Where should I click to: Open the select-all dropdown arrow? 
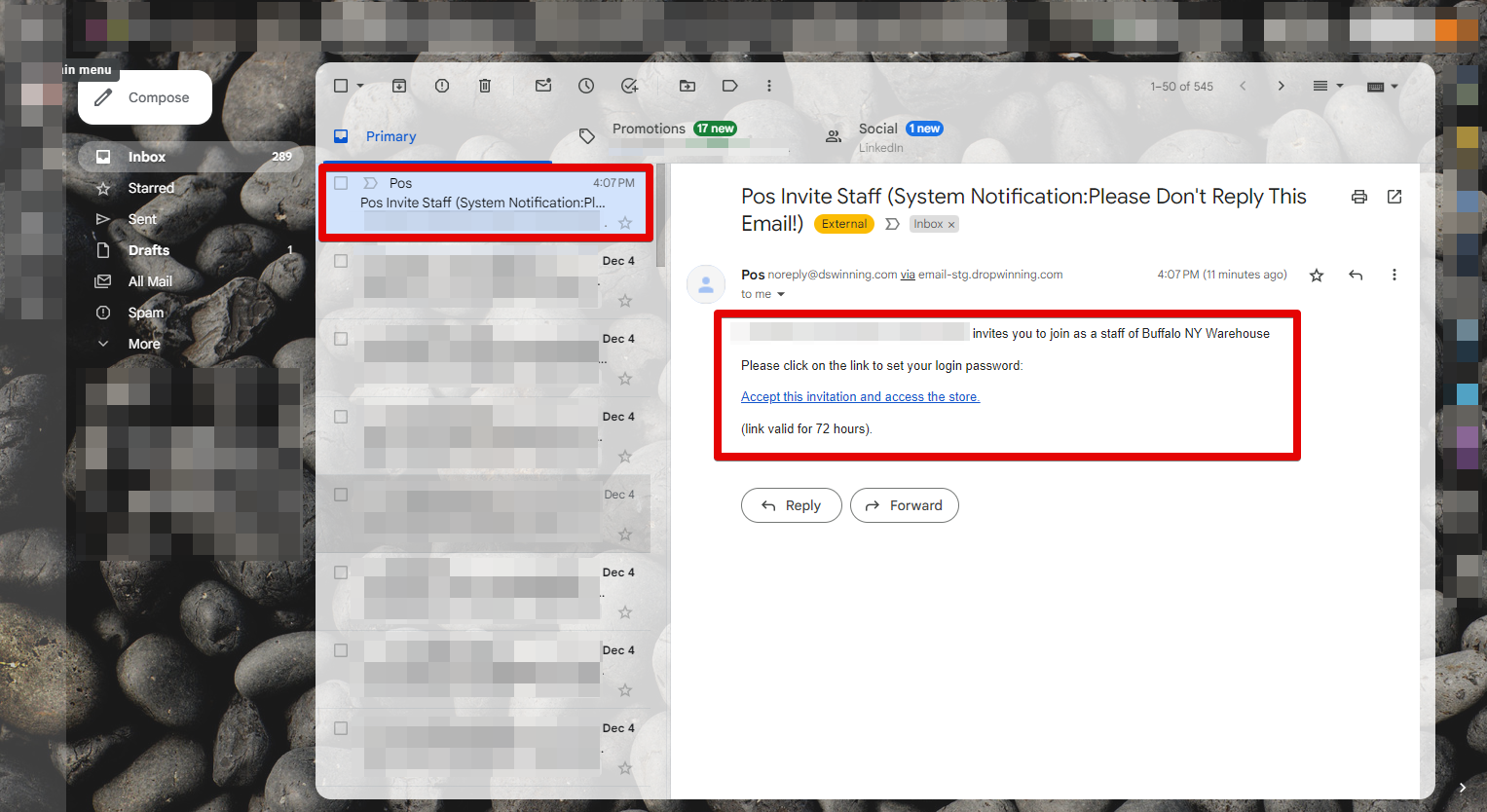click(x=360, y=86)
